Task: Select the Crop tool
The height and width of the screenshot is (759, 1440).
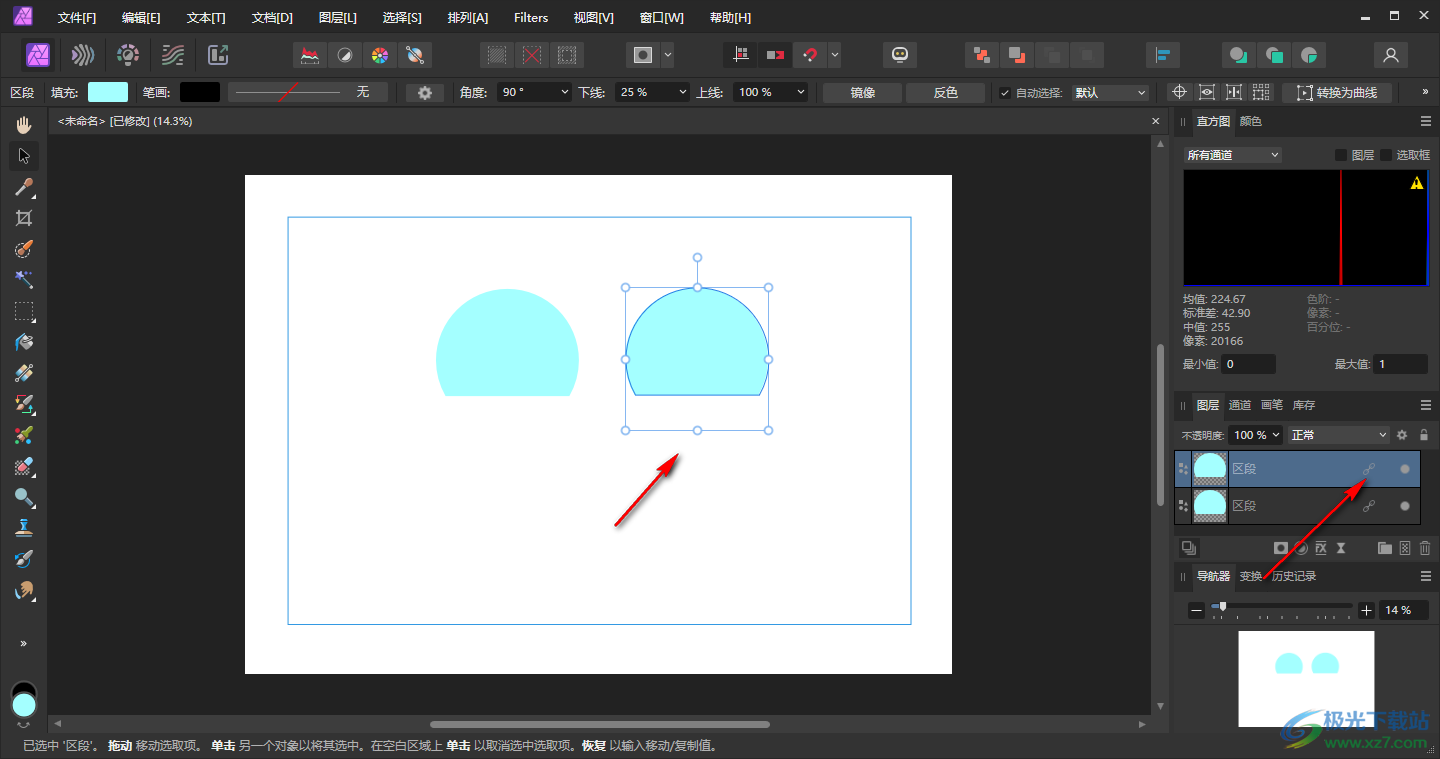Action: point(24,218)
